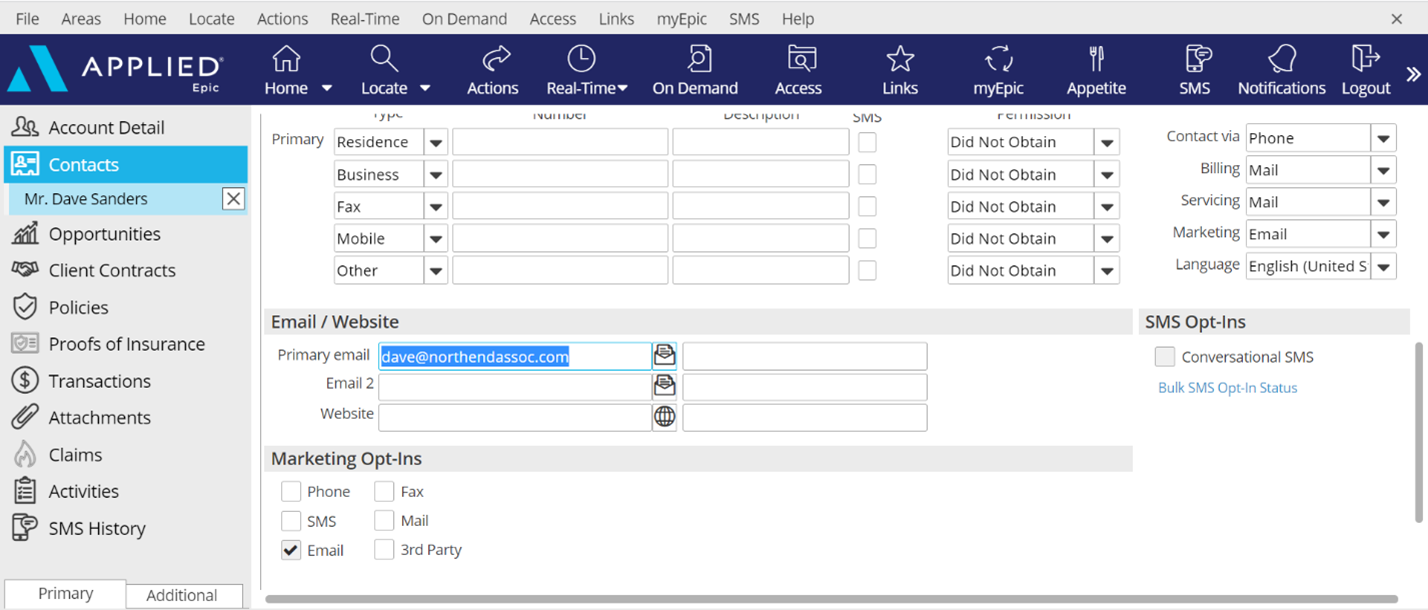Open the File menu
The height and width of the screenshot is (610, 1428).
coord(27,18)
